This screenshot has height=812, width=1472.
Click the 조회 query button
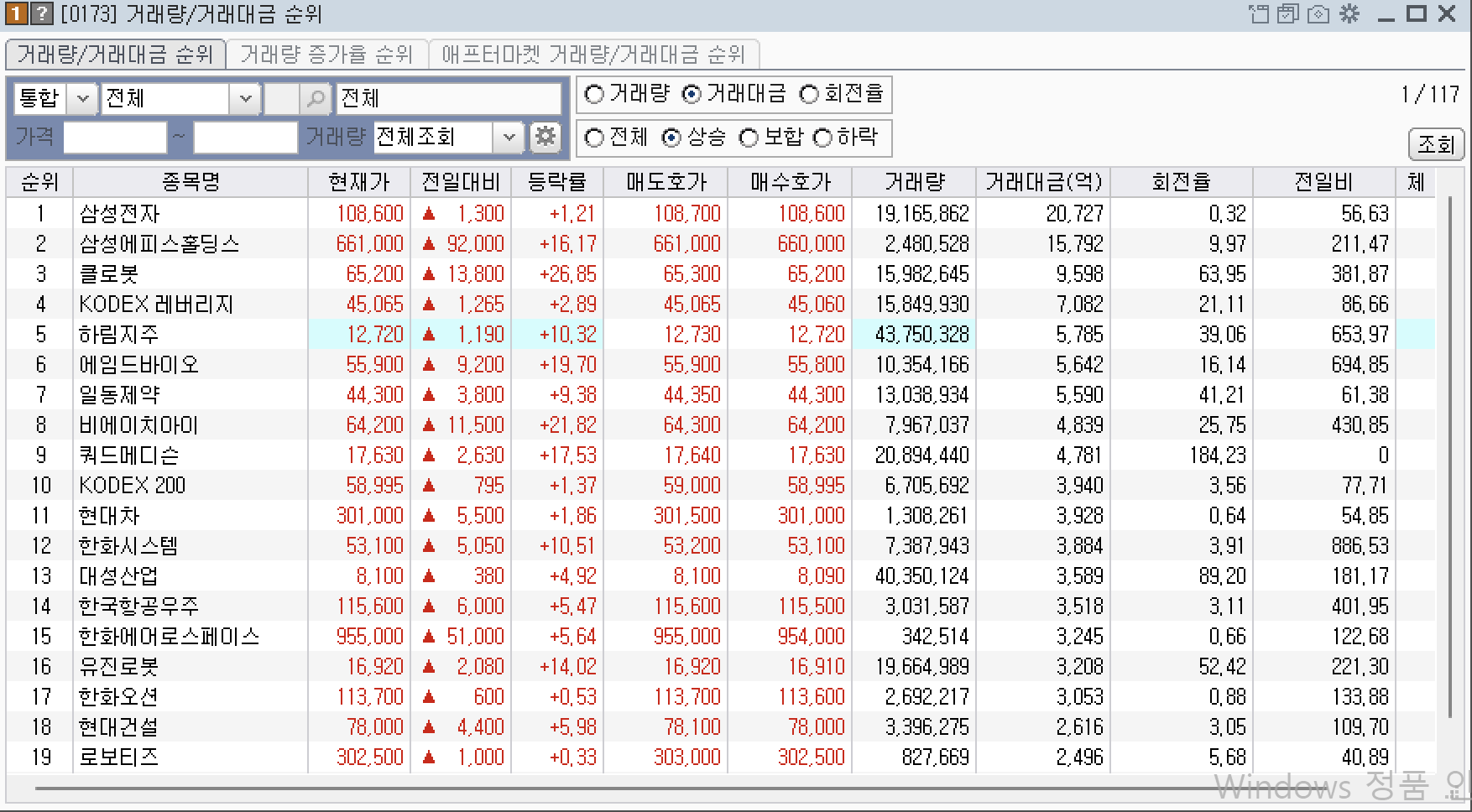pos(1436,143)
